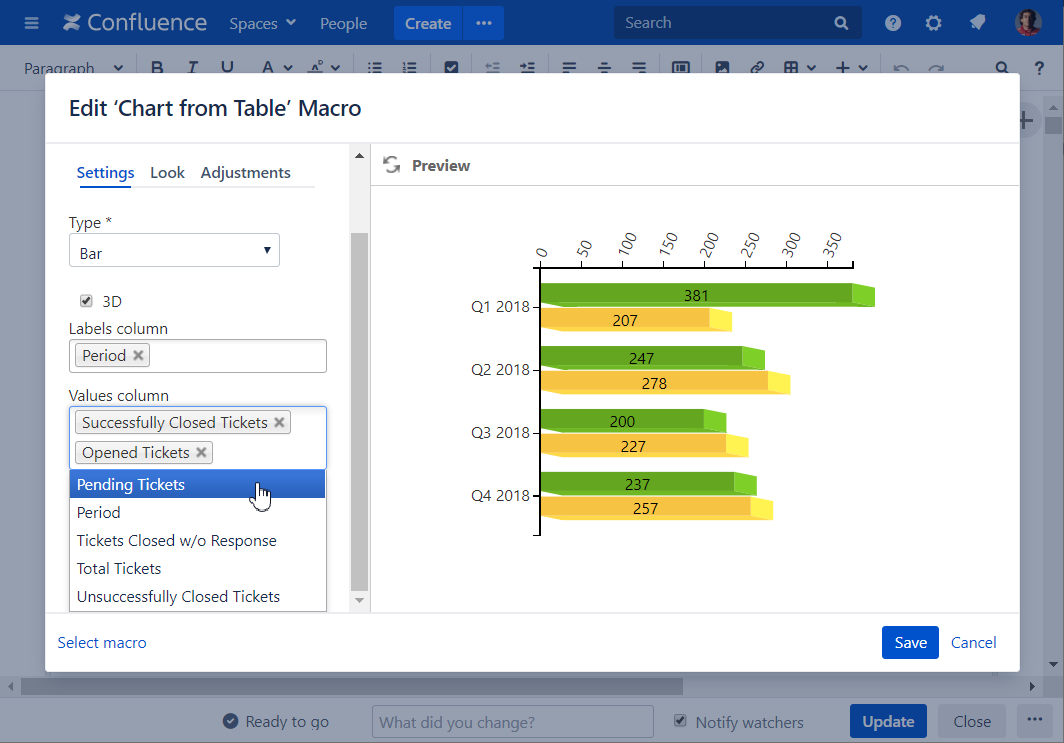1064x743 pixels.
Task: Open the notifications icon in header
Action: click(x=978, y=23)
